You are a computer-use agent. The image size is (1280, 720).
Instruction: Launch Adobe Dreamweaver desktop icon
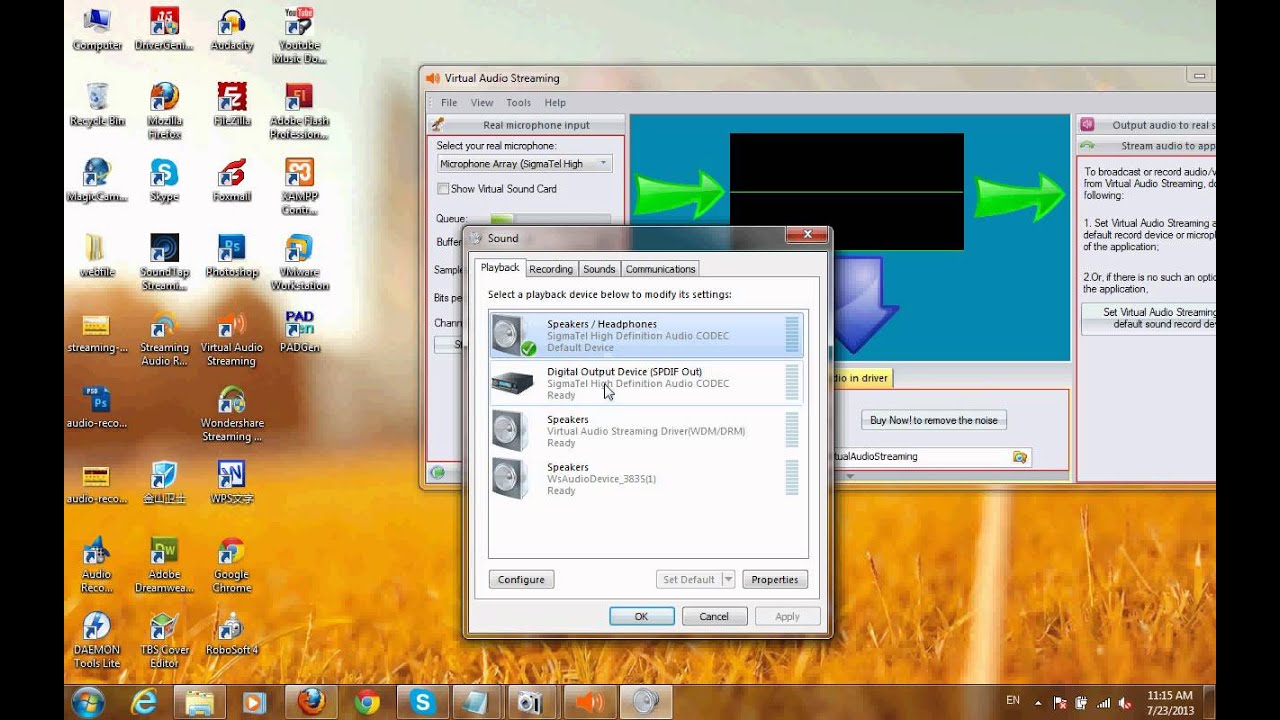(164, 565)
